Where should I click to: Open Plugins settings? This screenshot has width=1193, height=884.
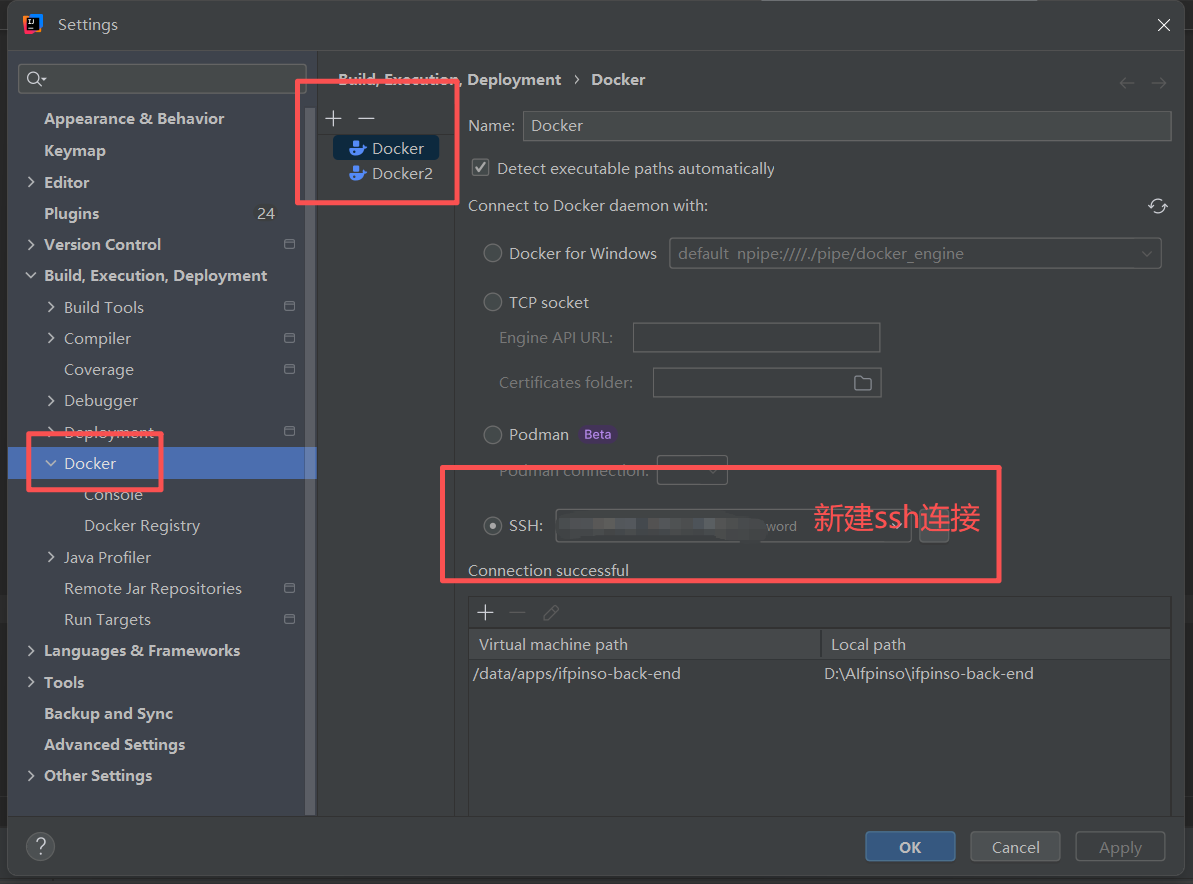click(x=72, y=213)
